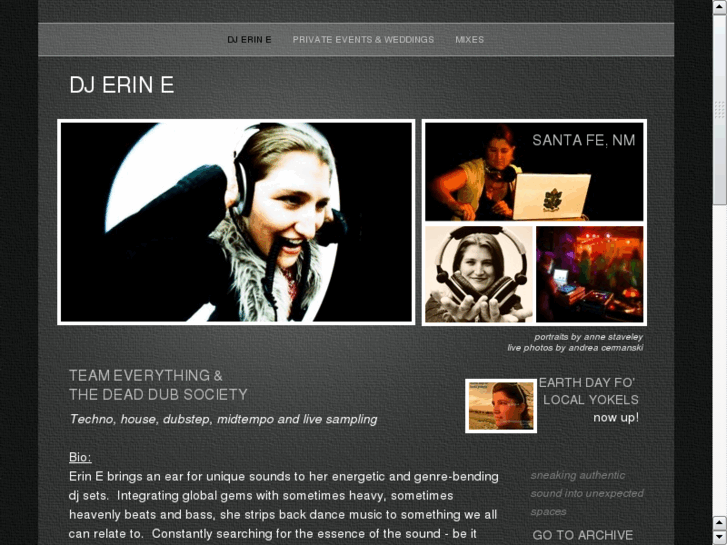Open the Mixes page
This screenshot has width=727, height=545.
[469, 40]
